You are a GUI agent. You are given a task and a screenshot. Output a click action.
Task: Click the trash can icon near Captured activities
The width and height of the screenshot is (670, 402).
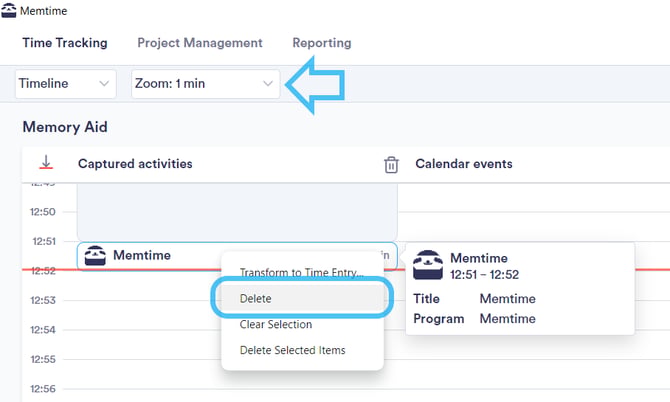pos(391,164)
